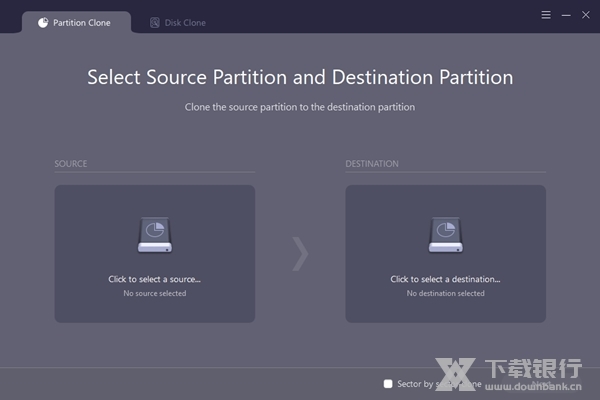Viewport: 600px width, 400px height.
Task: Click the 'No destination selected' status text
Action: 445,293
